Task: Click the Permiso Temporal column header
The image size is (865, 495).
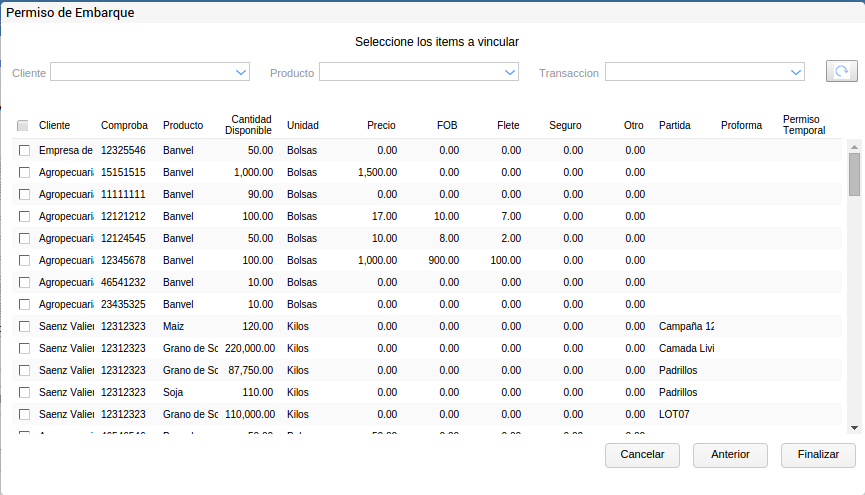Action: click(x=804, y=125)
